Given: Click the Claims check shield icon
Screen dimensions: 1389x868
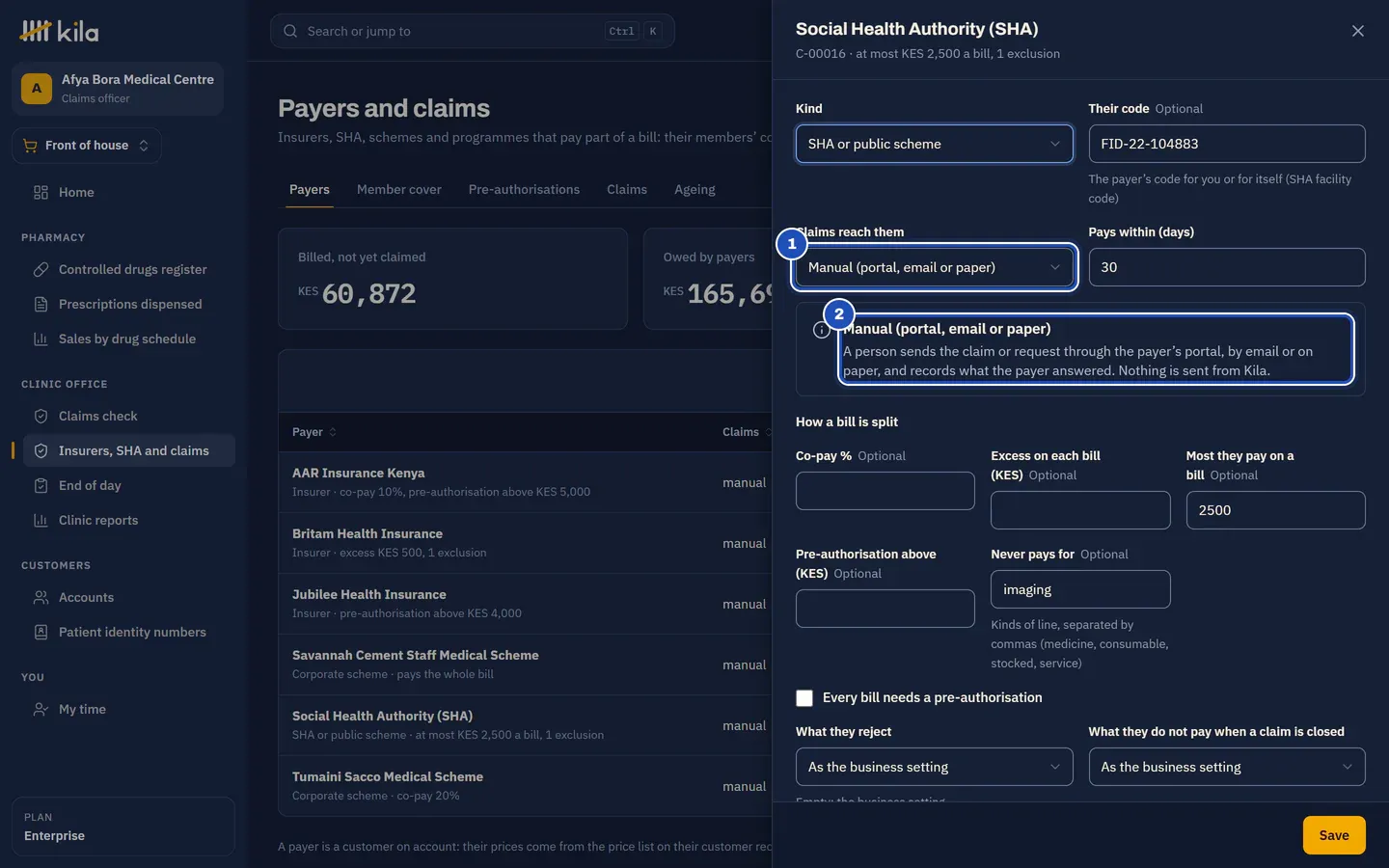Looking at the screenshot, I should [x=41, y=416].
